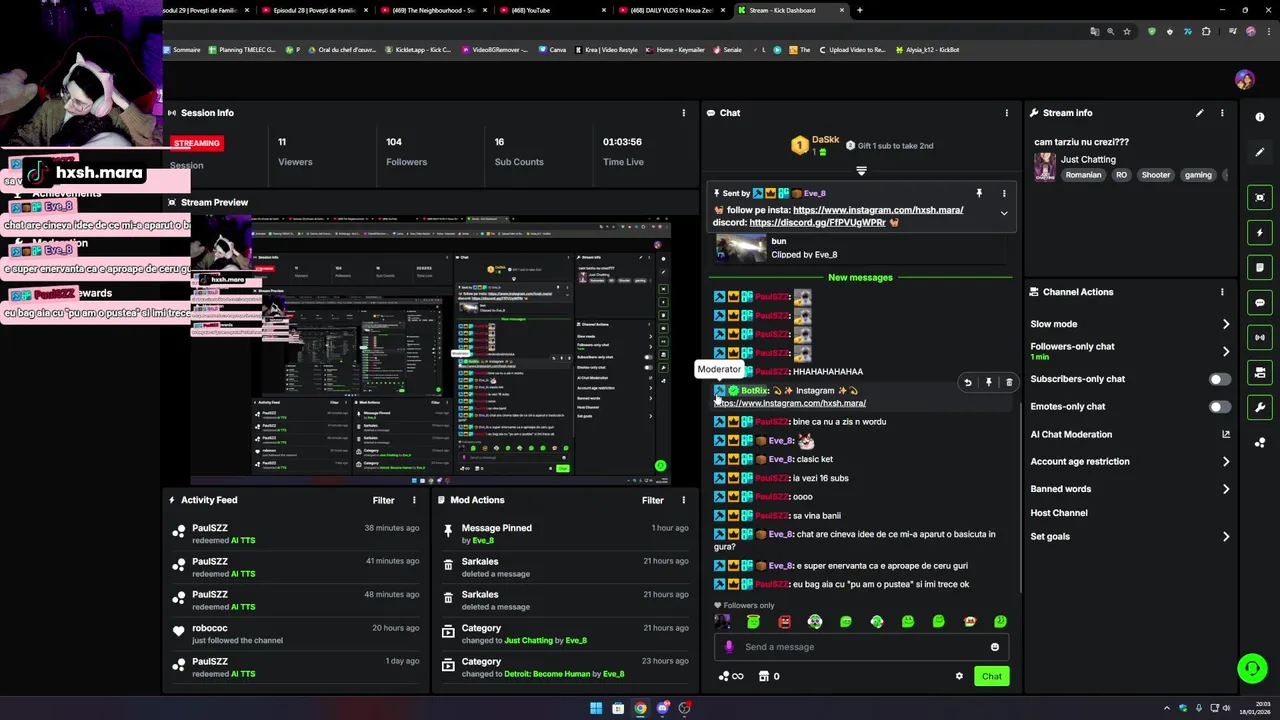This screenshot has height=720, width=1280.
Task: Open Chrome from Windows taskbar
Action: tap(640, 708)
